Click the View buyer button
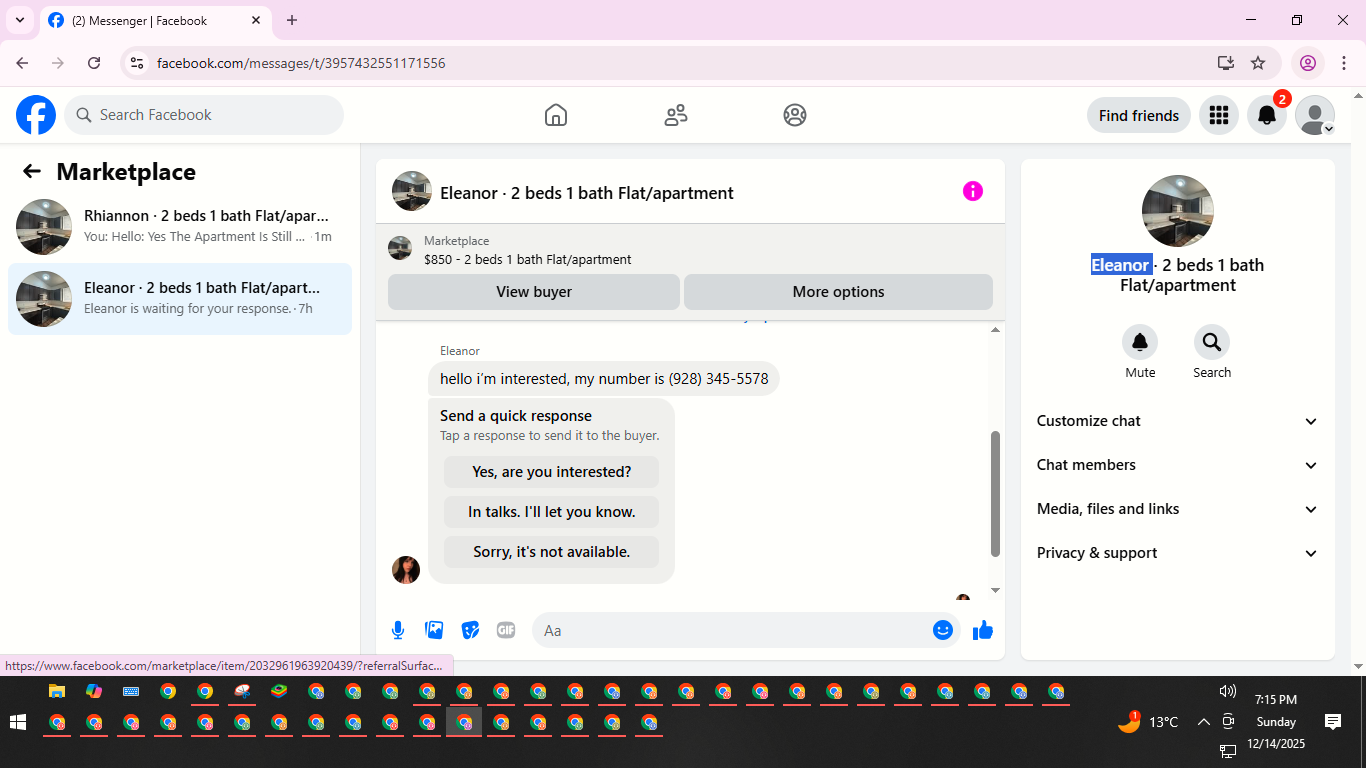Screen dimensions: 1366x768 534,292
